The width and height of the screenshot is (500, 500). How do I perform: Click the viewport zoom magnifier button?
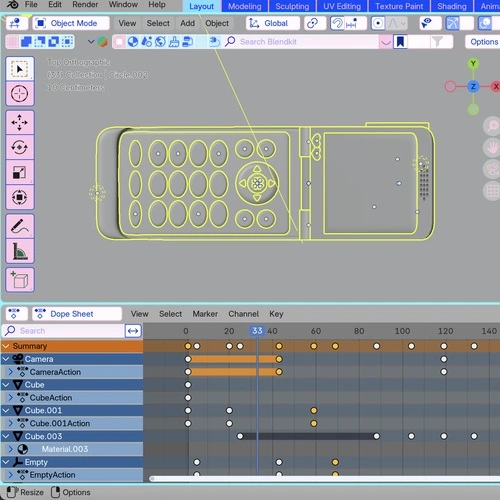(x=492, y=126)
